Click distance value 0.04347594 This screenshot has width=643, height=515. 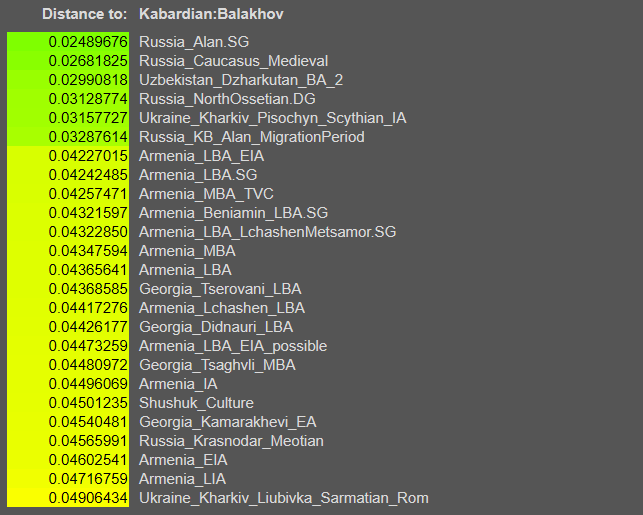(x=88, y=251)
